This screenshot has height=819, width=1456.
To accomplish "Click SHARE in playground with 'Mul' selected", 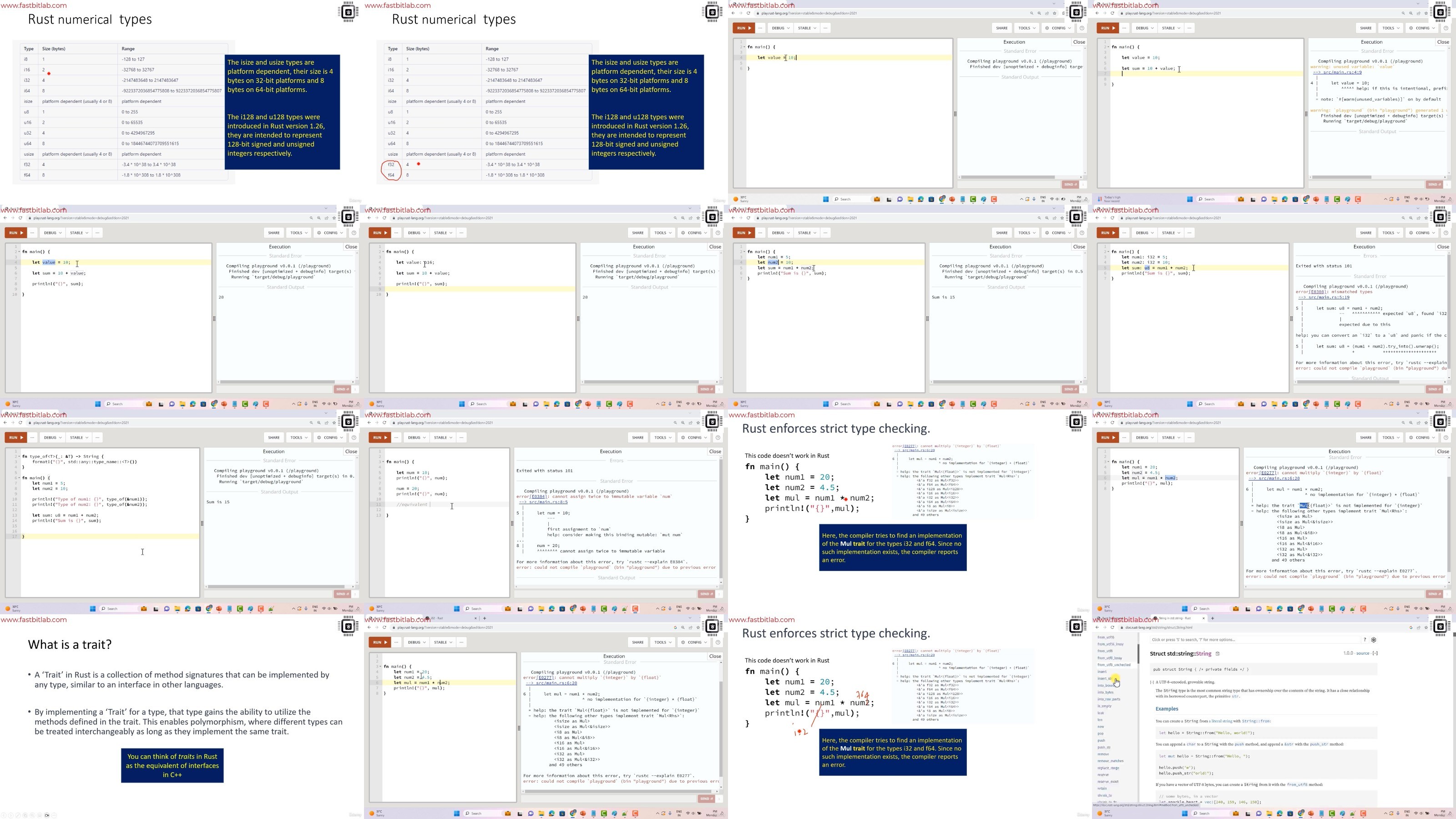I will pos(1365,437).
